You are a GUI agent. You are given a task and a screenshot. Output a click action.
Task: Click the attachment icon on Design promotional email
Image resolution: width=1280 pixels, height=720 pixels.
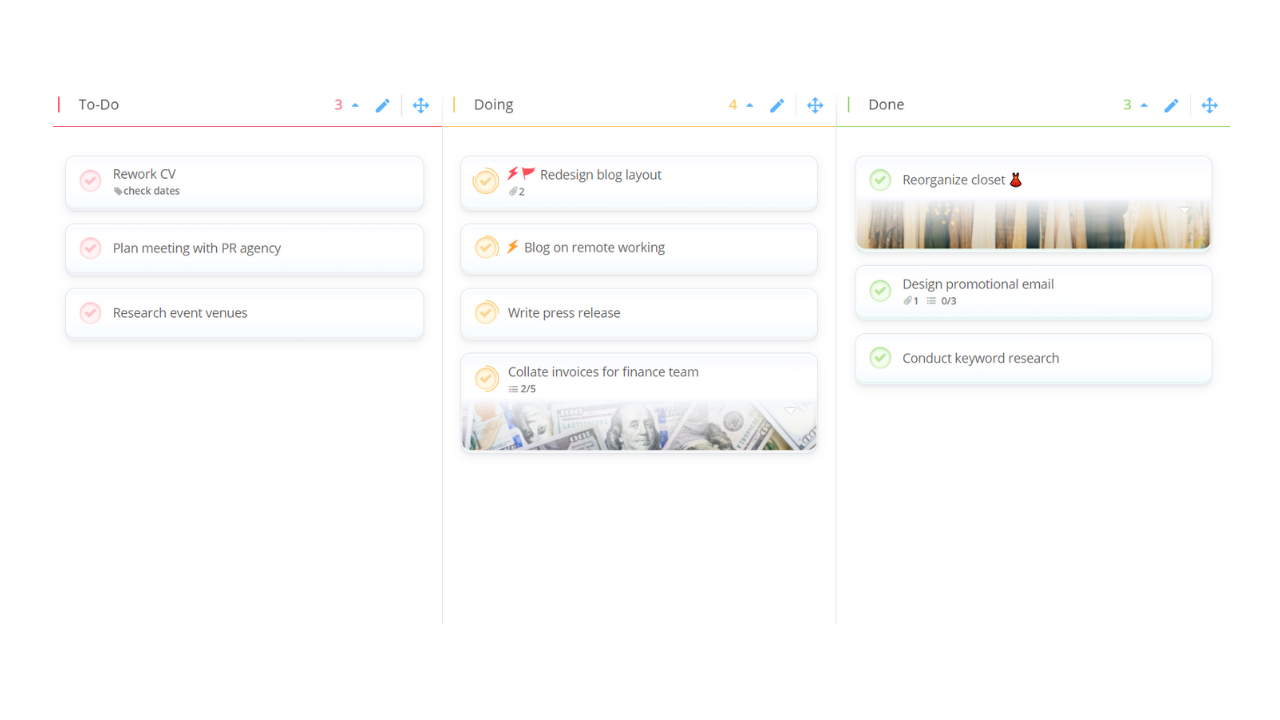tap(908, 301)
